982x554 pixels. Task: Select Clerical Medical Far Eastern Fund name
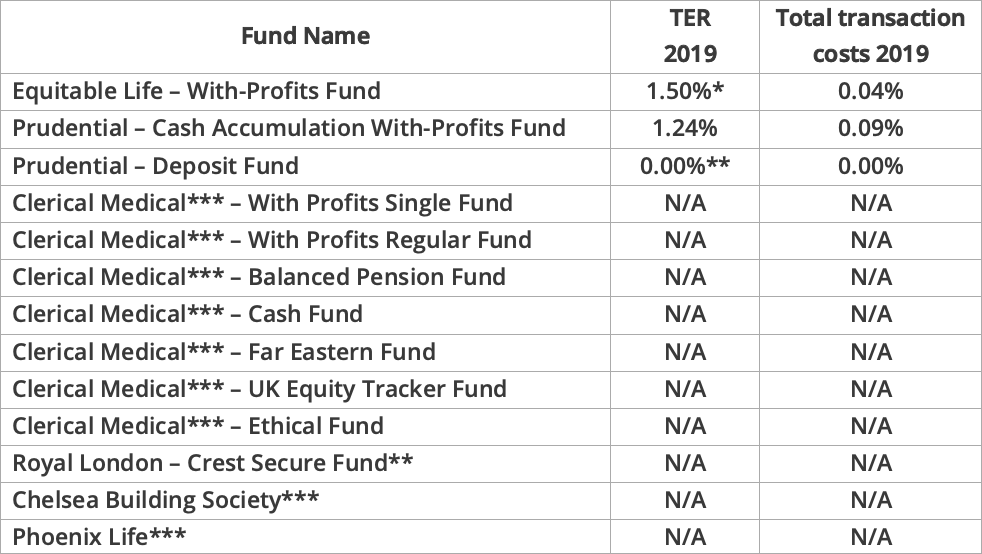tap(224, 352)
